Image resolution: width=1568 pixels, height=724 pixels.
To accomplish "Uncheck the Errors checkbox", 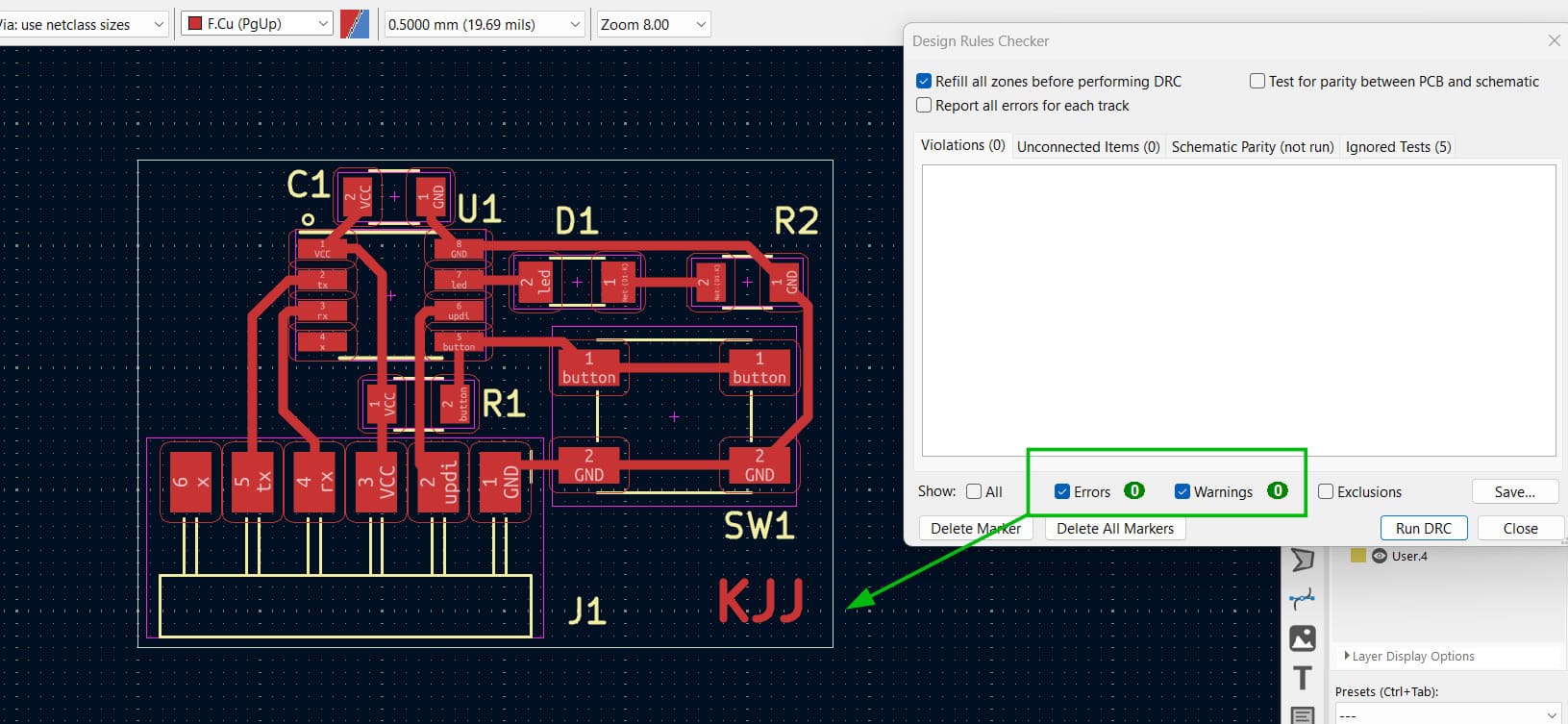I will pos(1062,491).
